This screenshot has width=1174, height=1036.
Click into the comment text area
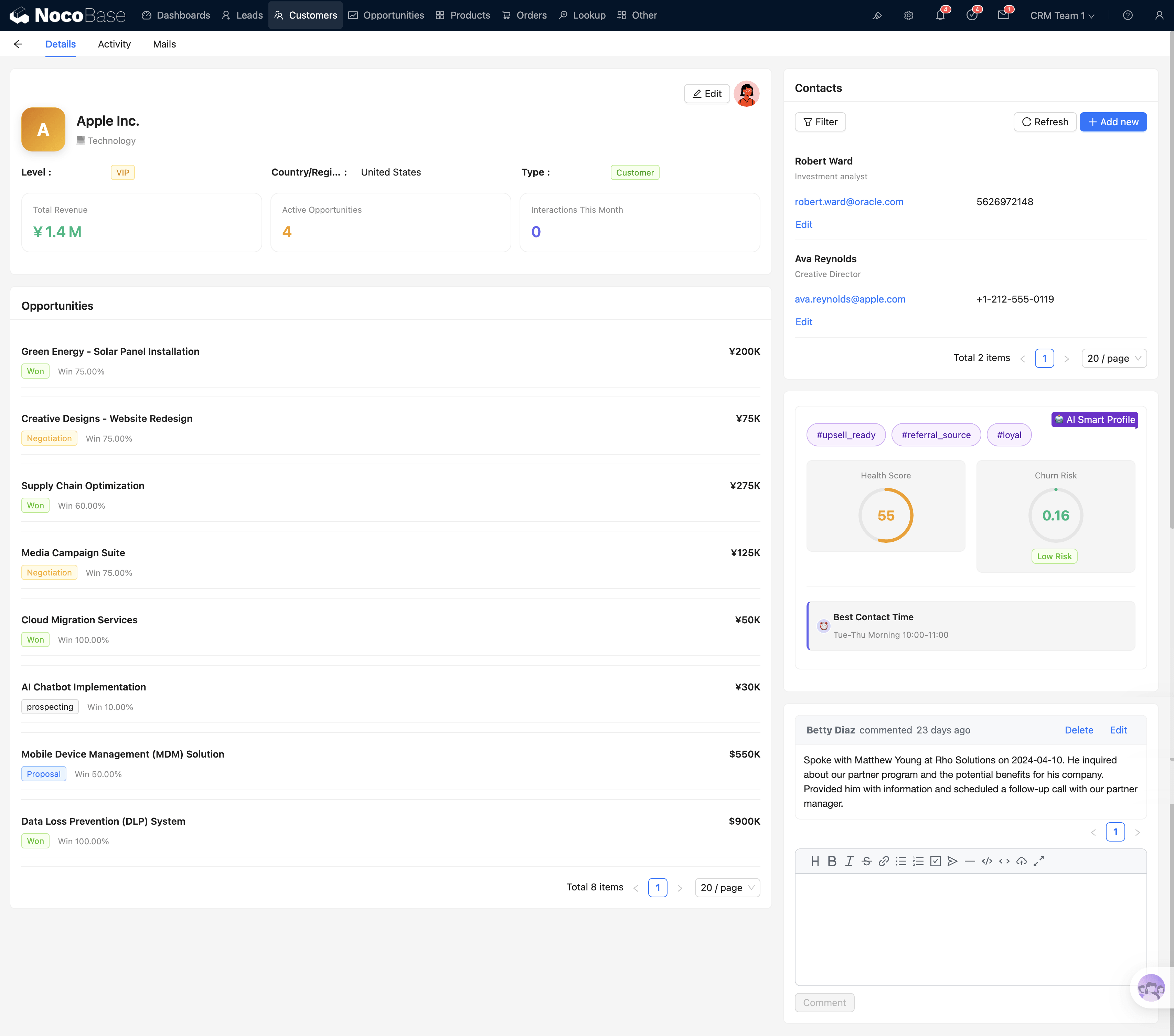tap(970, 929)
